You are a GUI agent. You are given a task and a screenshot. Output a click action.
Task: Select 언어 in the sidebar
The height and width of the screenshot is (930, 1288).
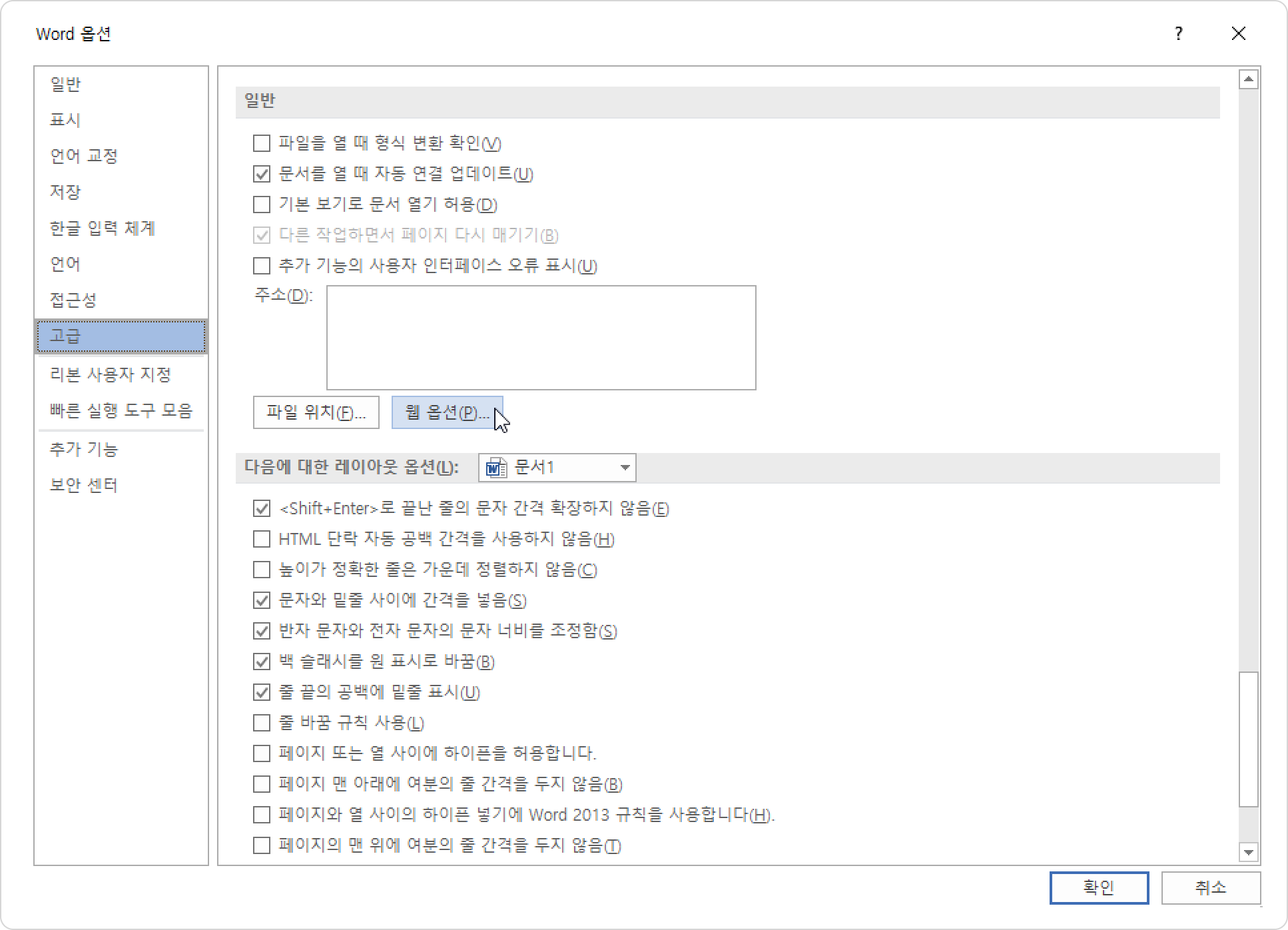pyautogui.click(x=121, y=264)
